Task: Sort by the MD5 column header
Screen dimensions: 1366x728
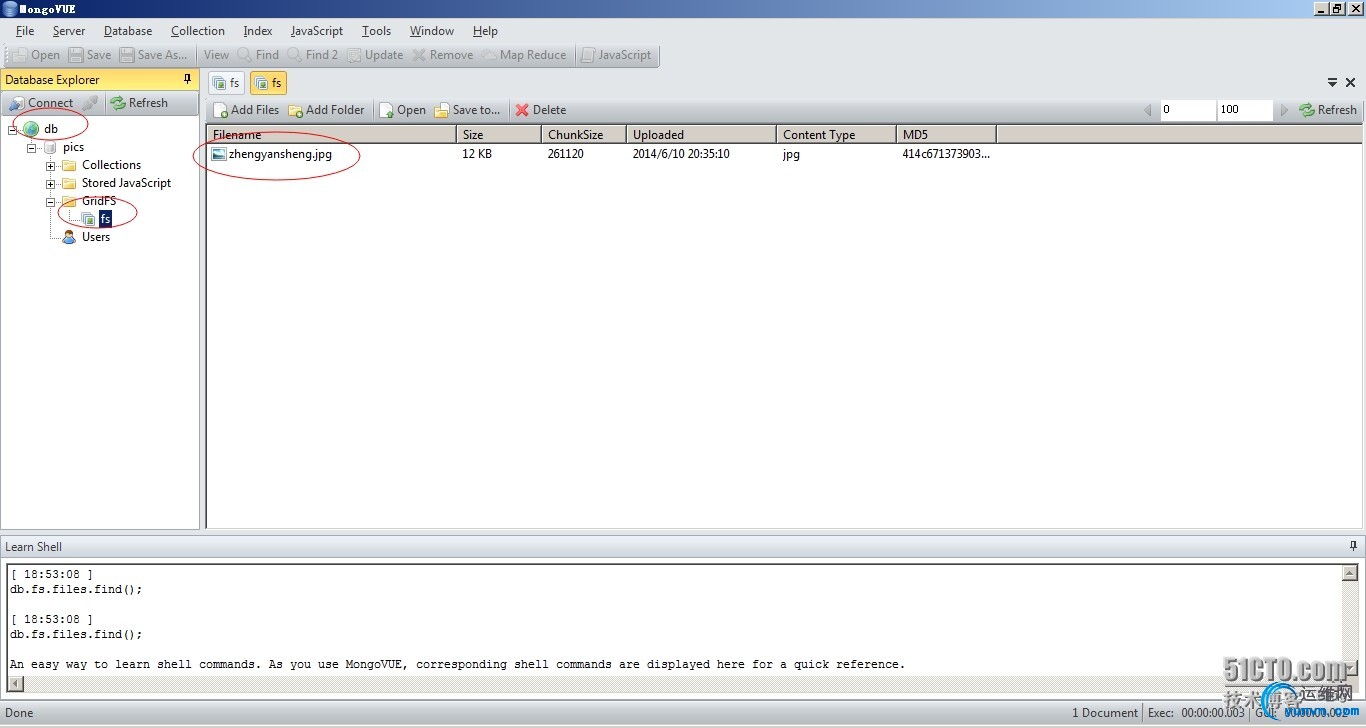Action: tap(947, 134)
